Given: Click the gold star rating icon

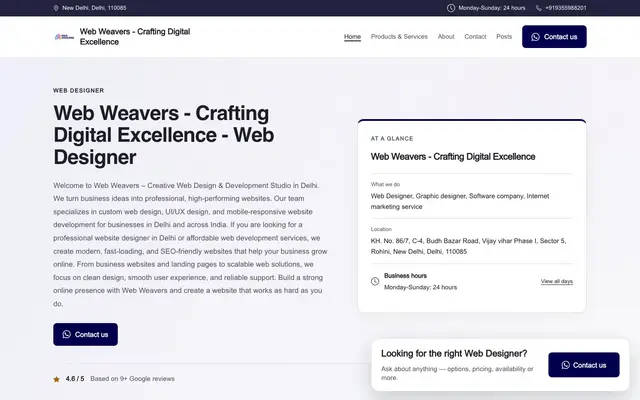Looking at the screenshot, I should pyautogui.click(x=56, y=379).
